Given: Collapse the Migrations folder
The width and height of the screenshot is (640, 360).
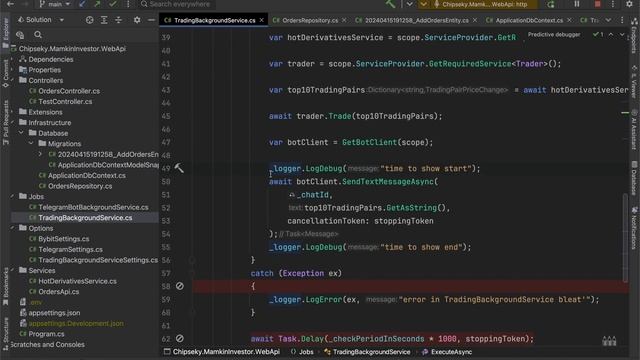Looking at the screenshot, I should pos(31,144).
